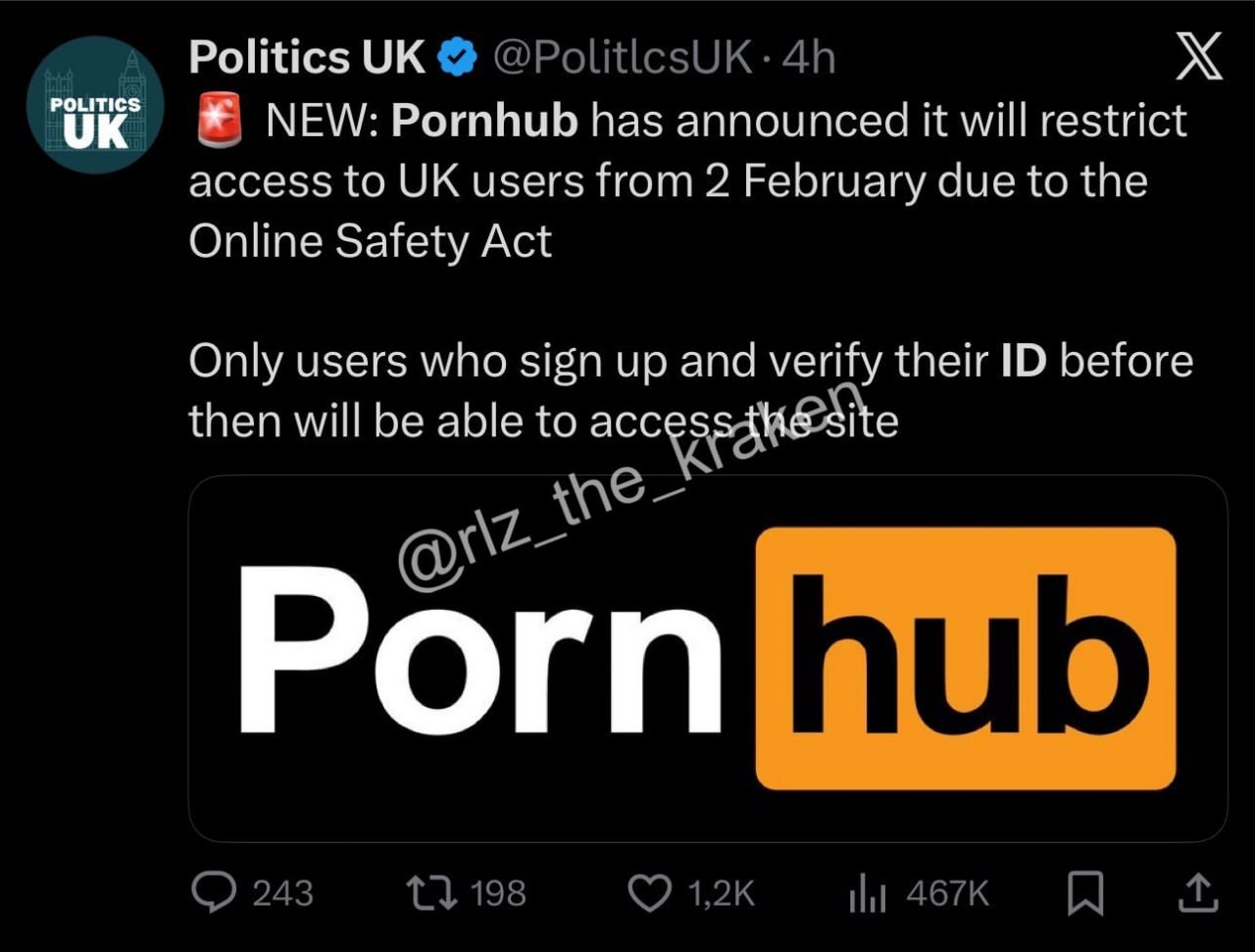This screenshot has width=1255, height=952.
Task: Click the 243 replies count
Action: click(283, 893)
